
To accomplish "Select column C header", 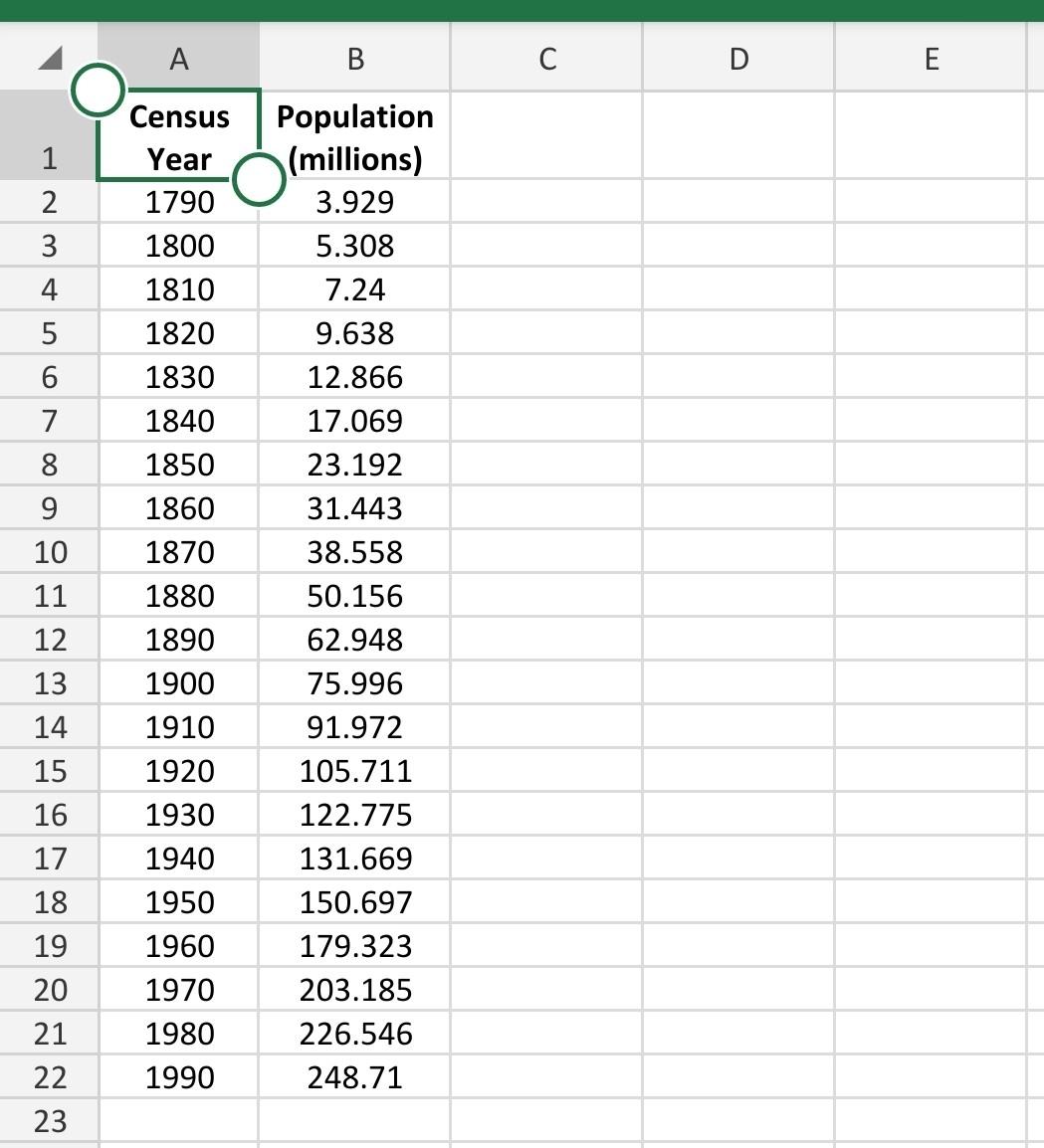I will pyautogui.click(x=546, y=57).
